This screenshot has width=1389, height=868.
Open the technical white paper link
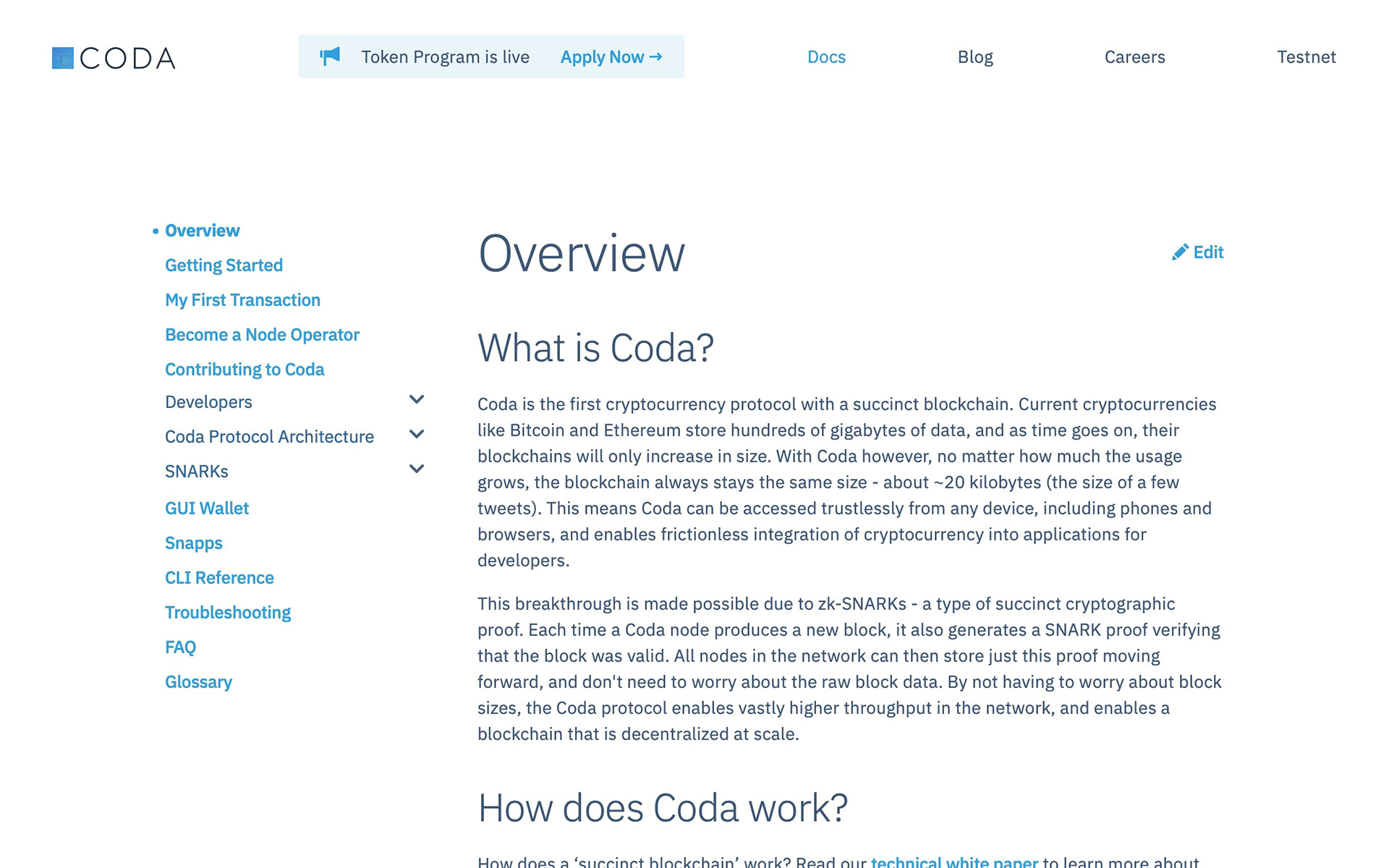[953, 861]
